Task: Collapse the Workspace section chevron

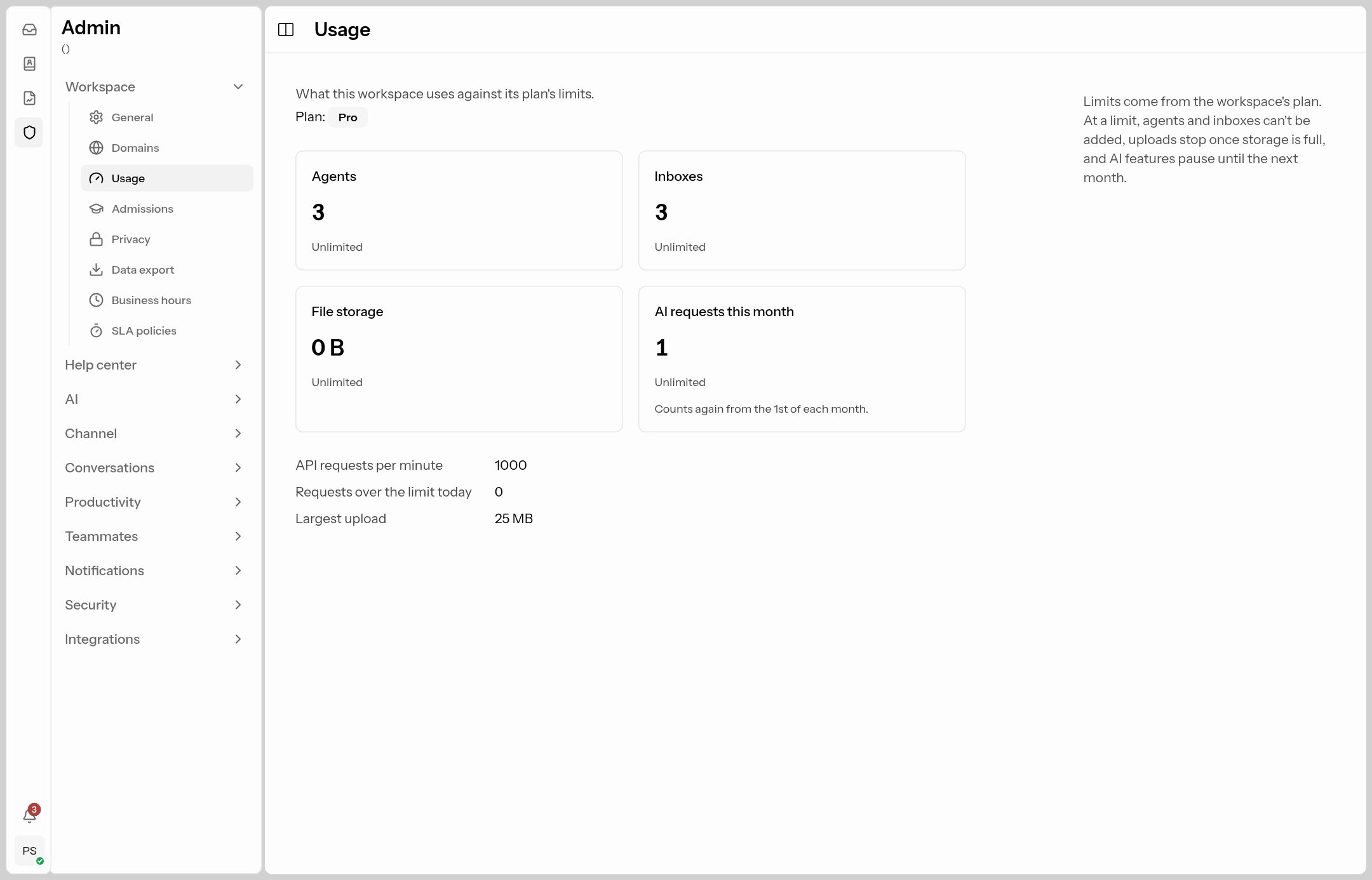Action: 238,87
